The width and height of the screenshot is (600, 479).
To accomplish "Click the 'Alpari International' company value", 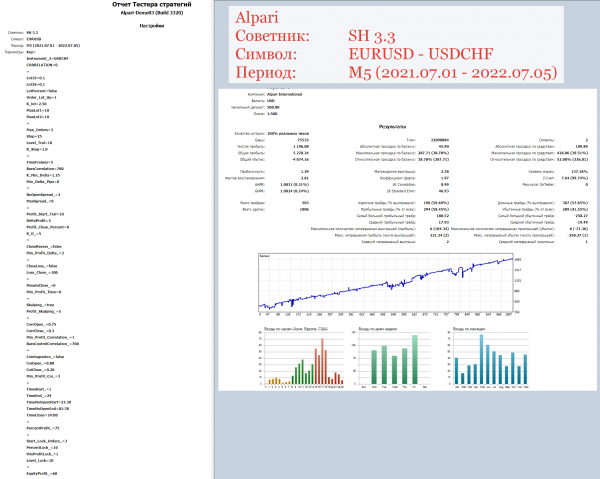I will (x=284, y=94).
